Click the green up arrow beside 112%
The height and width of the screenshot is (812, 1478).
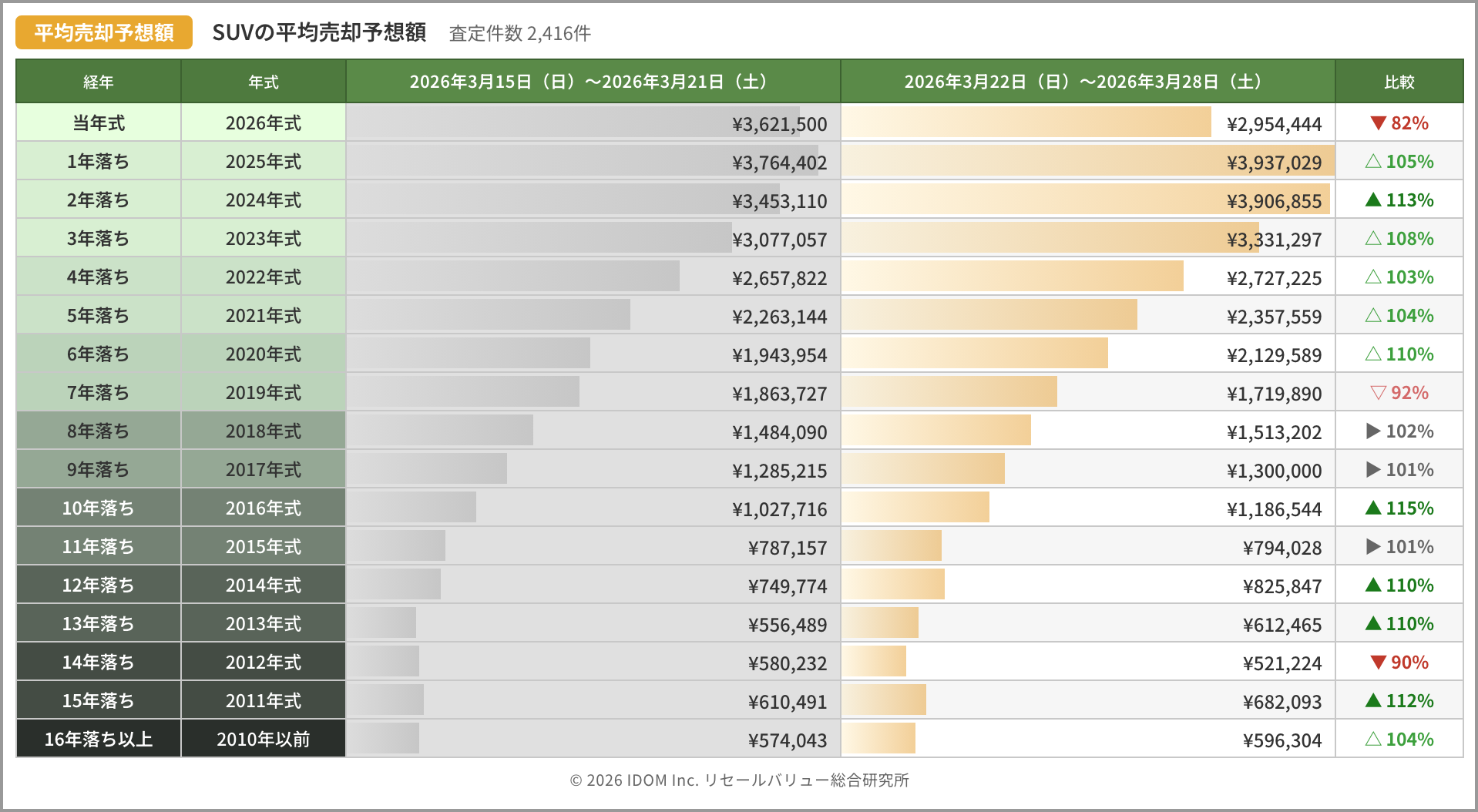click(x=1372, y=701)
